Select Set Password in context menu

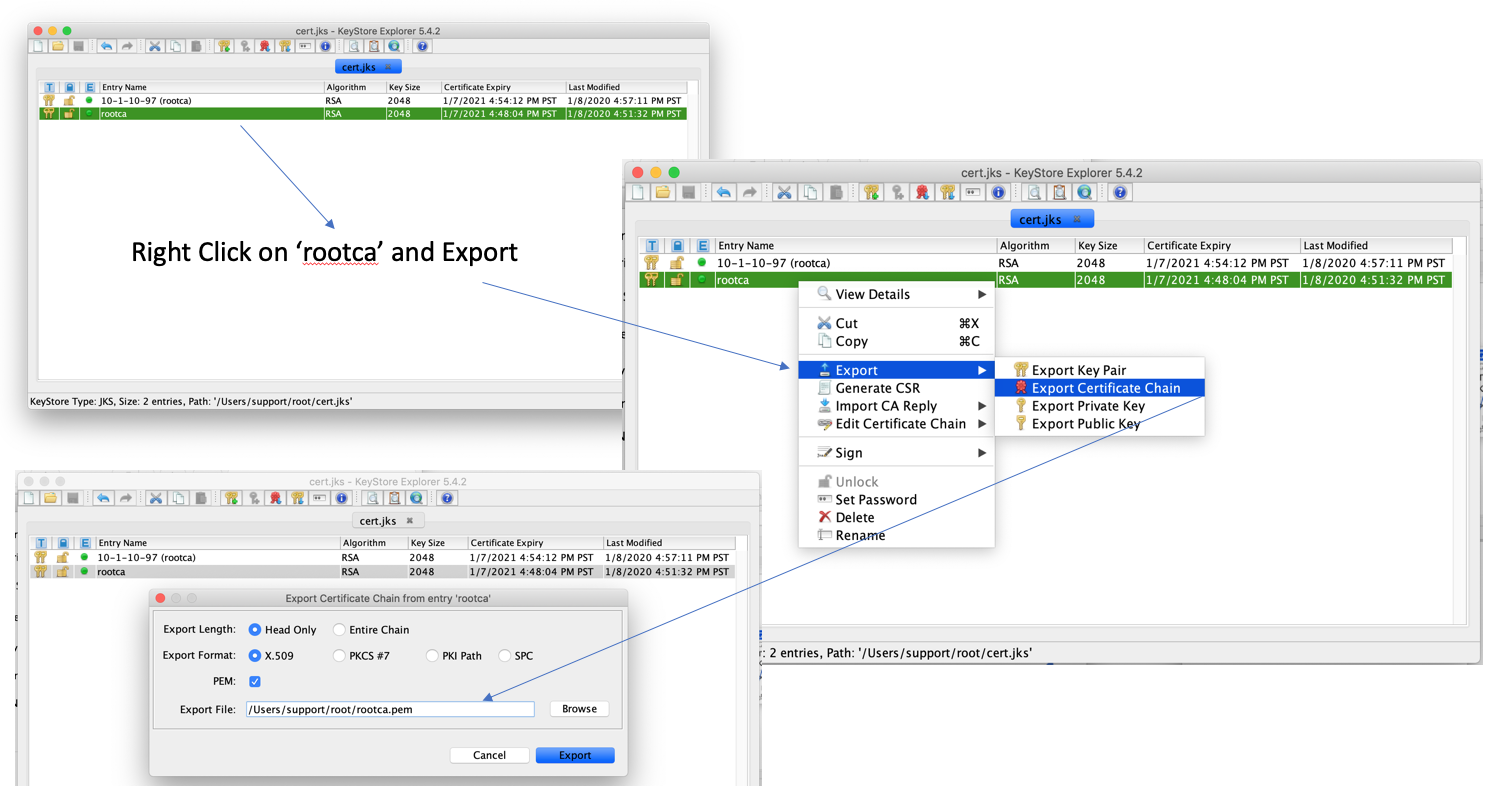tap(896, 500)
